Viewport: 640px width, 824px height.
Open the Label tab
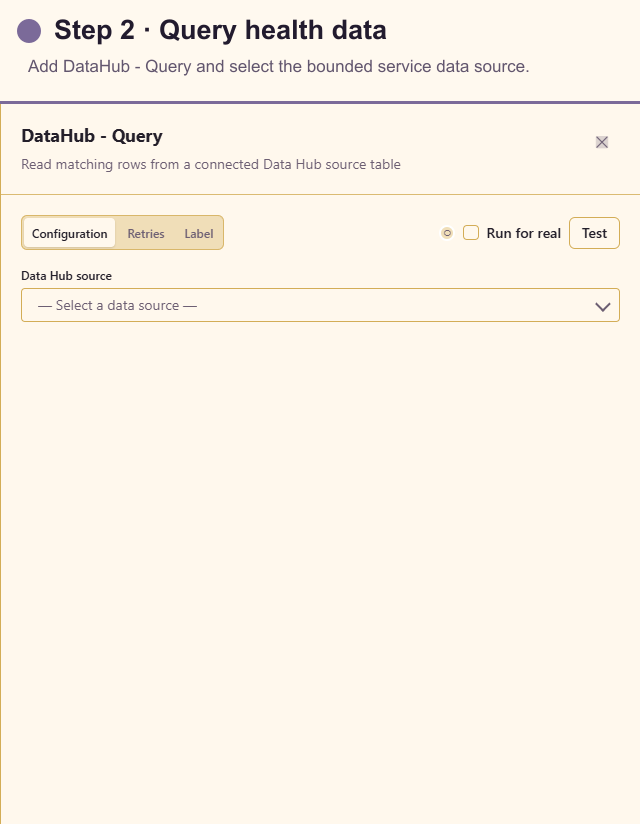click(x=199, y=233)
